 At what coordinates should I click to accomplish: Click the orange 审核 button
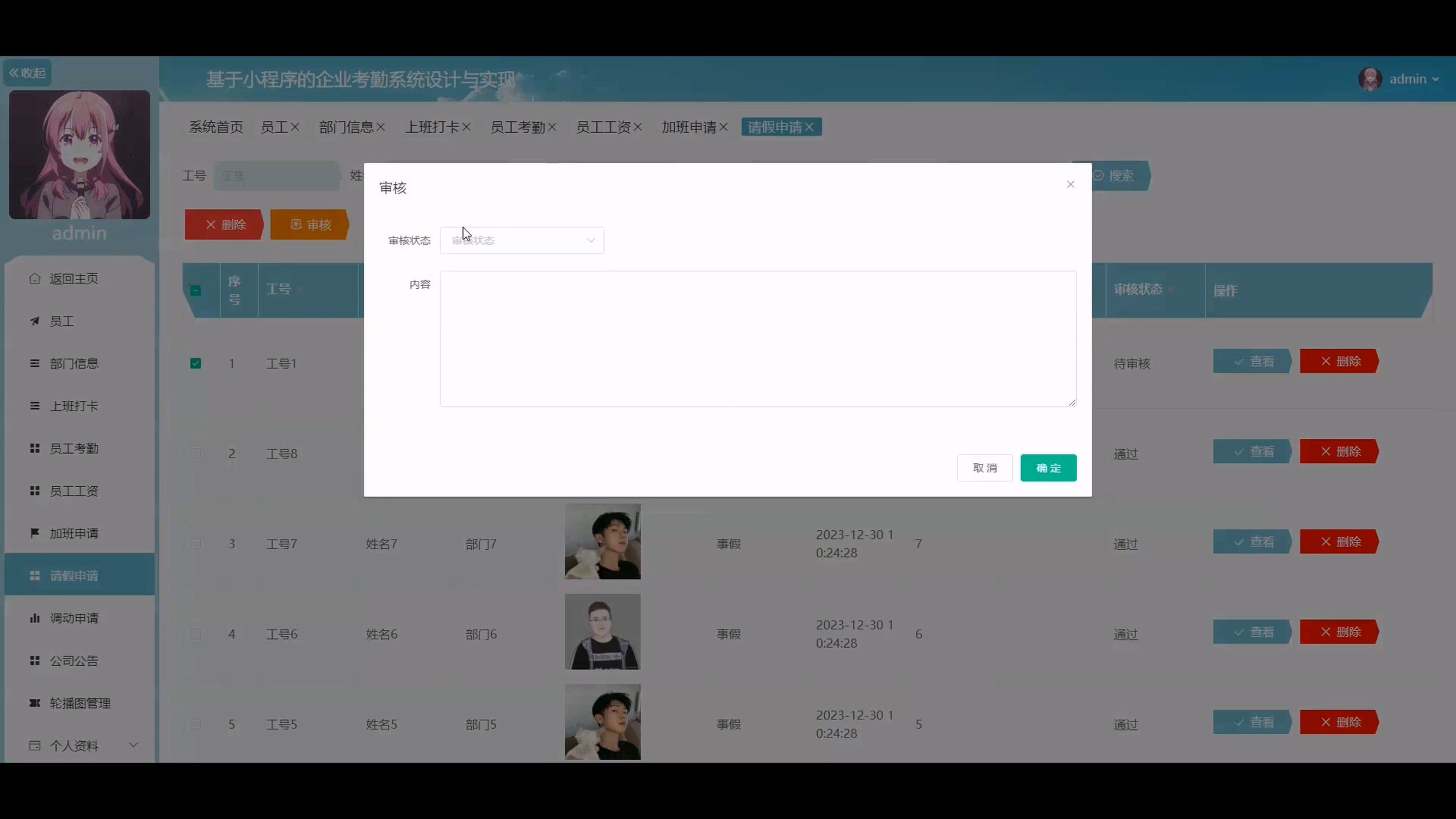[x=310, y=225]
